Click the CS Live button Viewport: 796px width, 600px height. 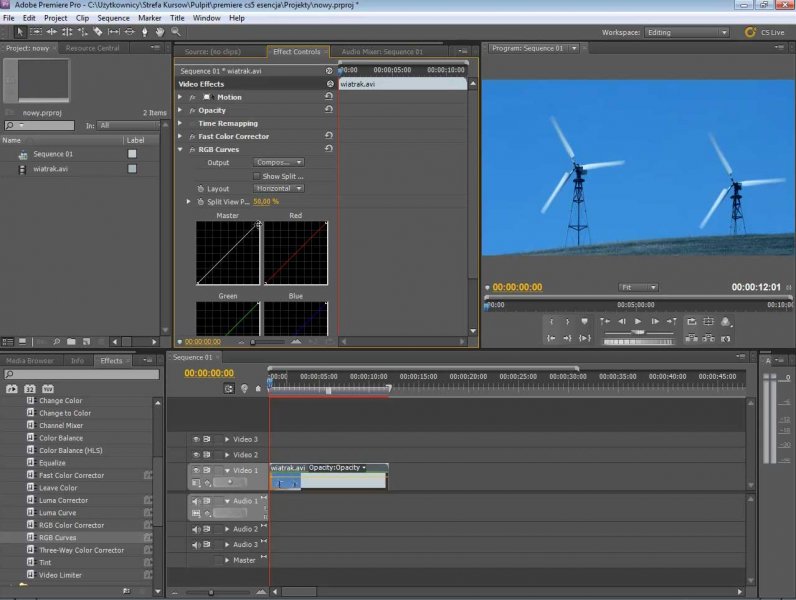coord(764,32)
